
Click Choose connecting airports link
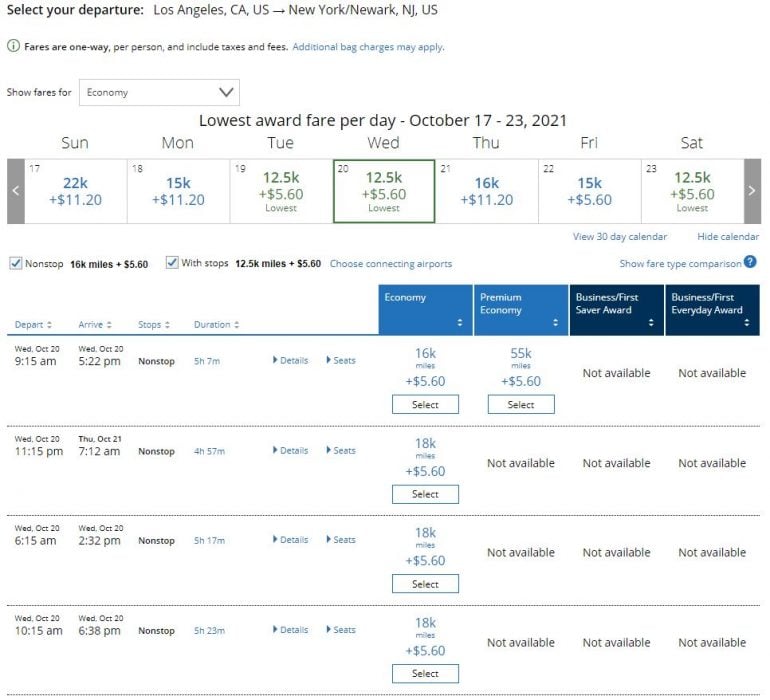point(390,264)
